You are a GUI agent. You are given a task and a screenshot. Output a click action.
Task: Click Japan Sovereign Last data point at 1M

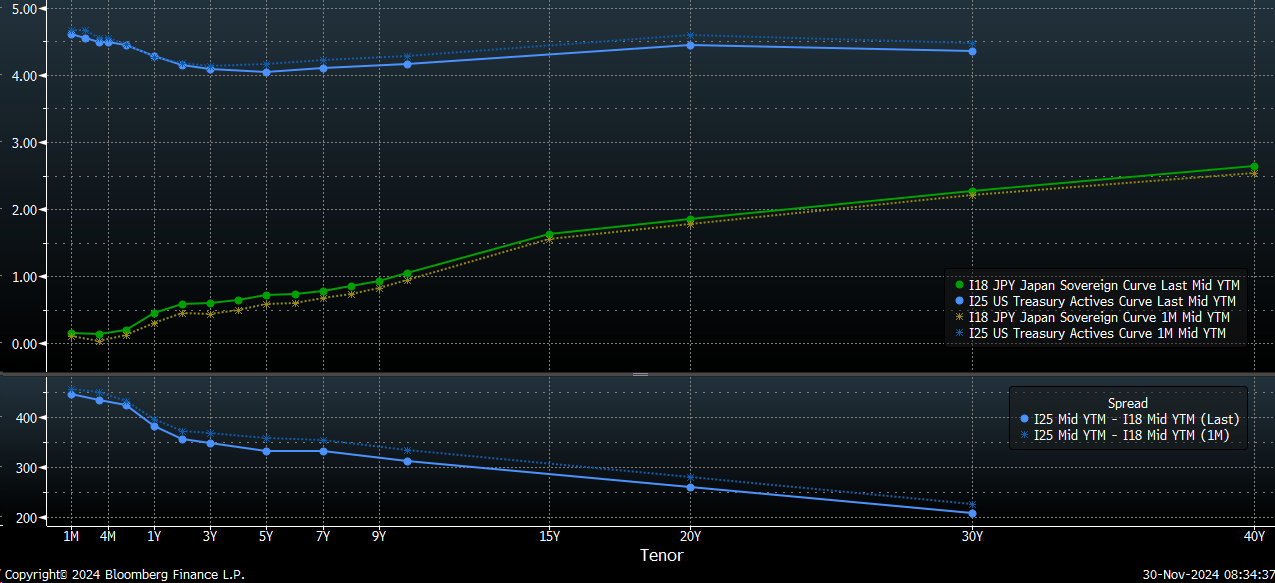tap(71, 334)
